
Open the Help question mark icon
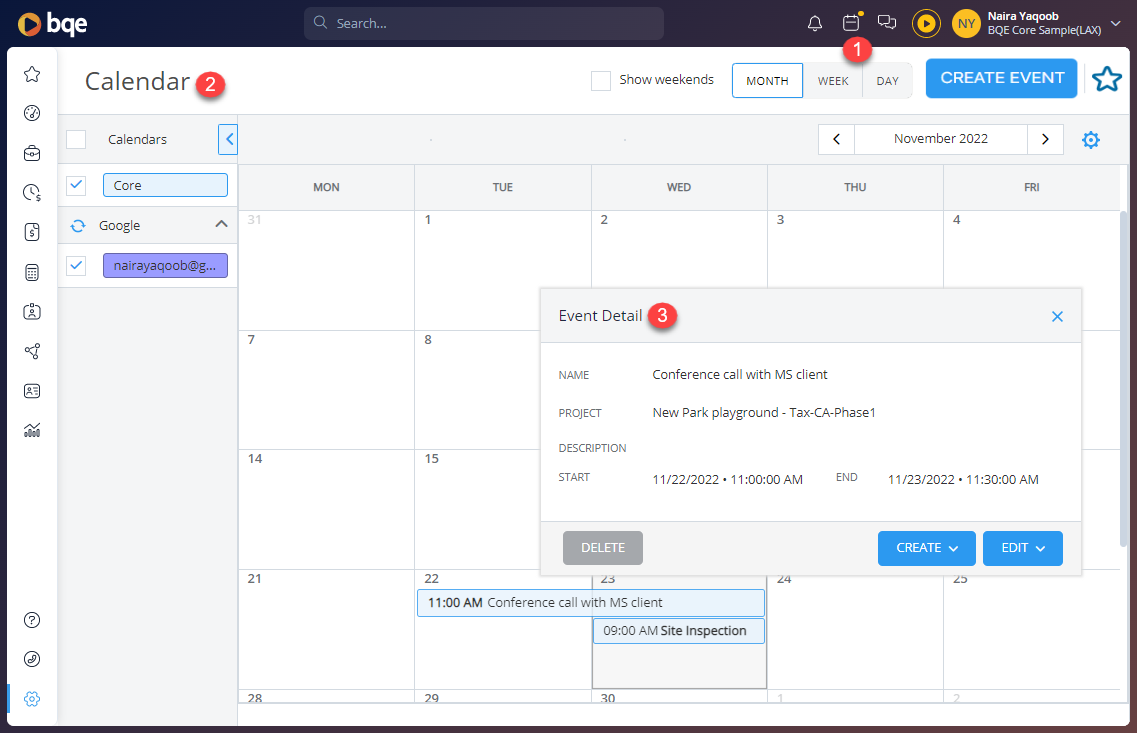tap(32, 620)
